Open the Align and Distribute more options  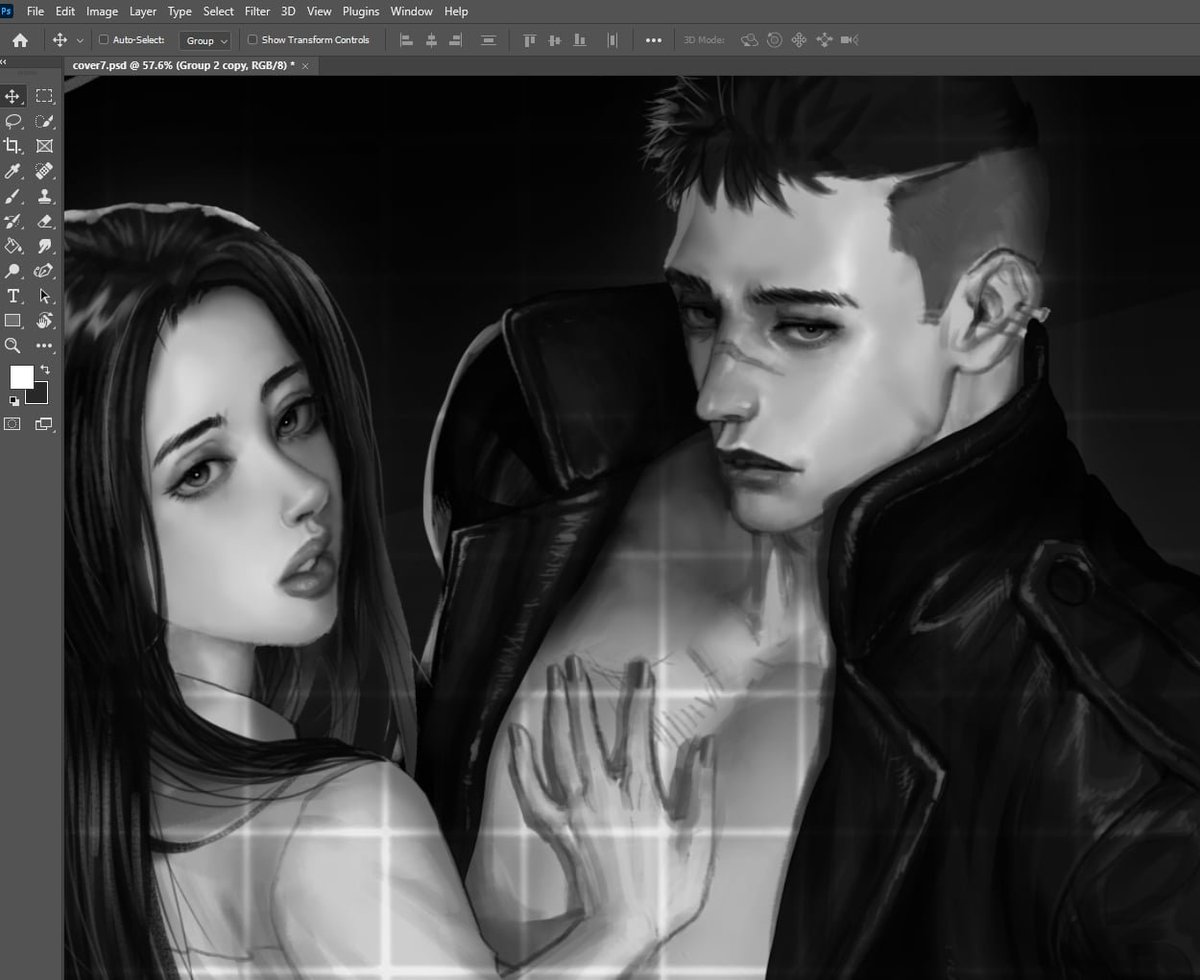click(x=653, y=41)
